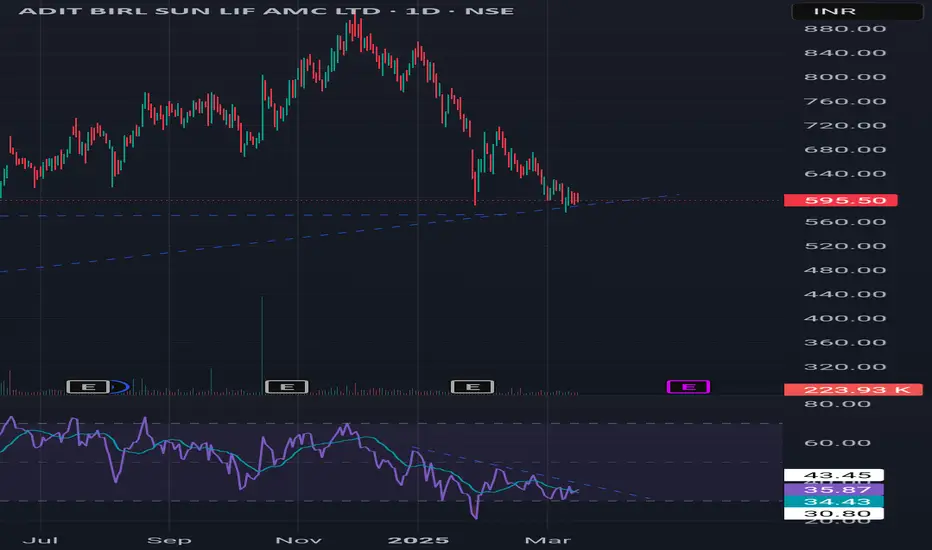The image size is (932, 550).
Task: Click the 720.00 price scale level
Action: coord(845,125)
